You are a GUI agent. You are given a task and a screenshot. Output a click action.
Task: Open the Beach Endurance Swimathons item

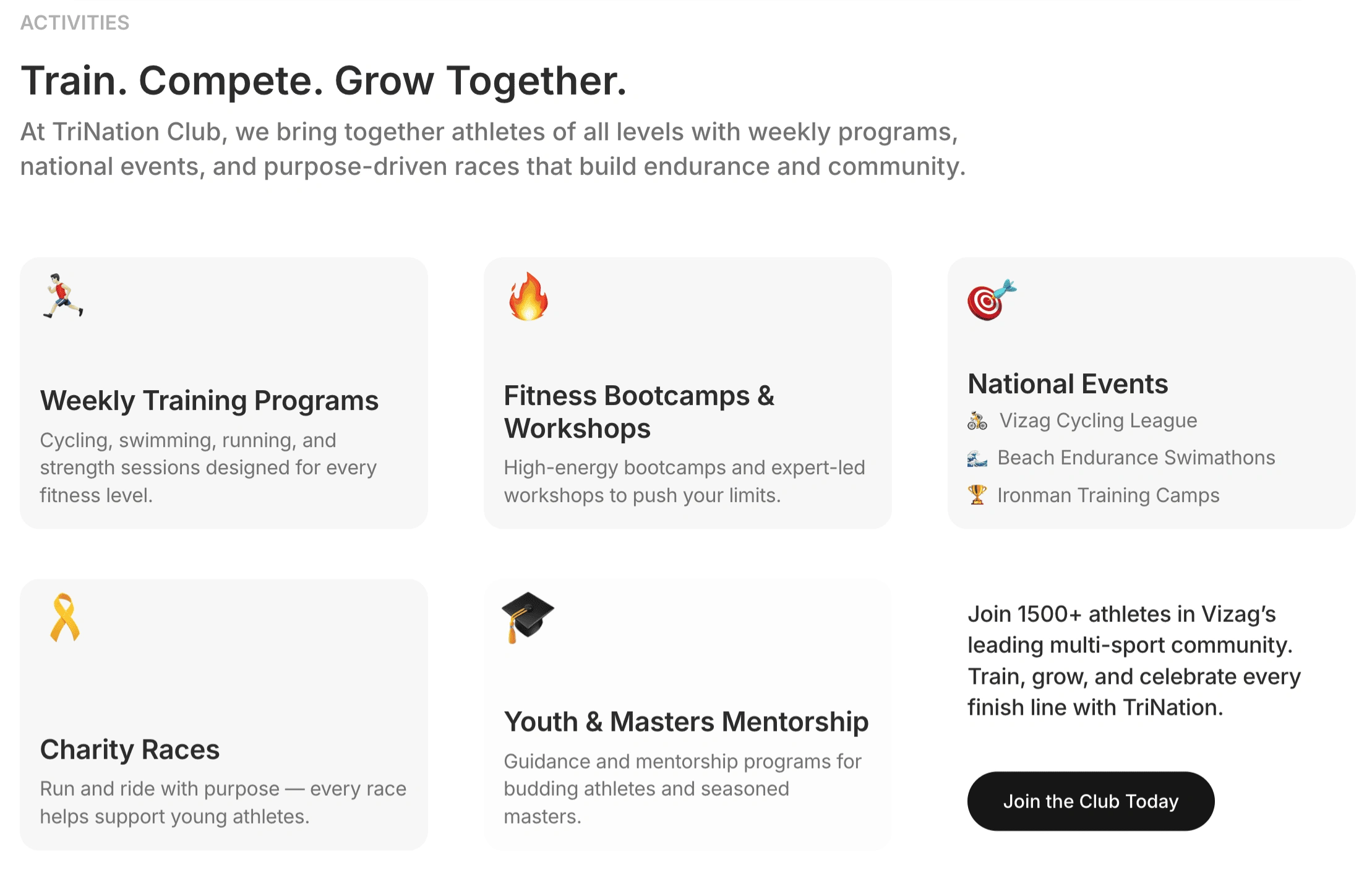pyautogui.click(x=1136, y=458)
